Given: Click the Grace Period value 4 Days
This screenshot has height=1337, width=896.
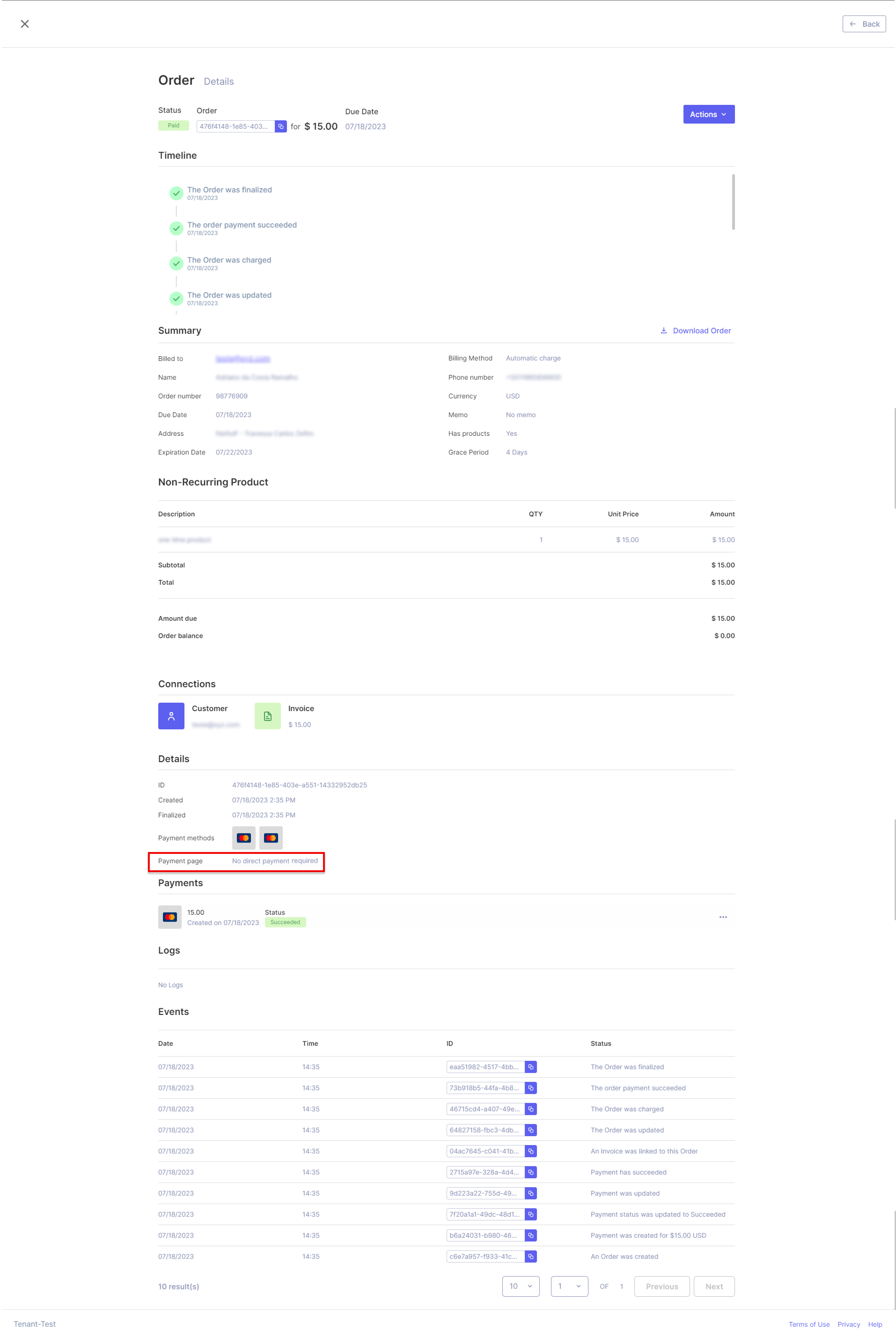Looking at the screenshot, I should click(517, 452).
